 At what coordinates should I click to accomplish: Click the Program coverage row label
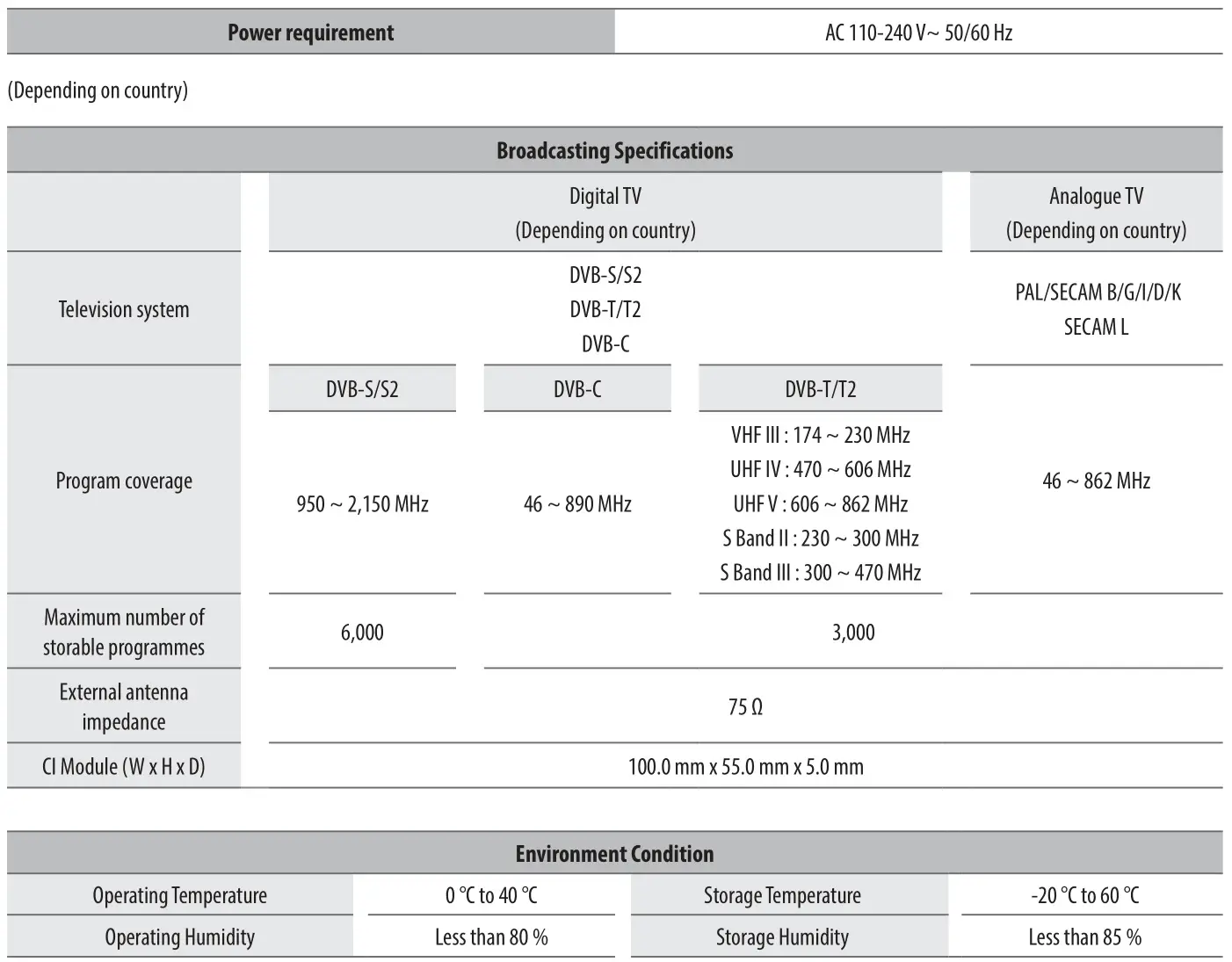pos(124,481)
